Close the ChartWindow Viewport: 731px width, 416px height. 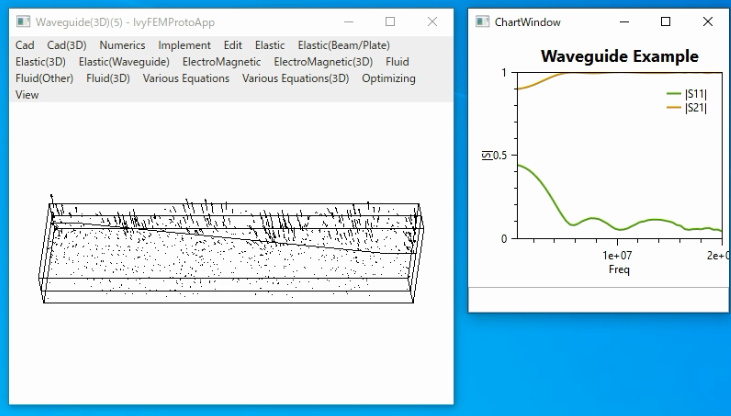pos(707,21)
